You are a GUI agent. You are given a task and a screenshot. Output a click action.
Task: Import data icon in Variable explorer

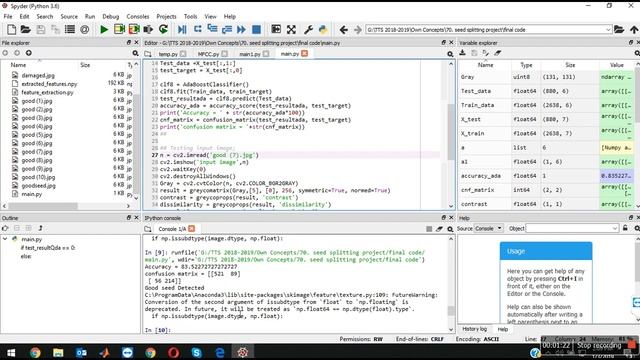coord(462,53)
